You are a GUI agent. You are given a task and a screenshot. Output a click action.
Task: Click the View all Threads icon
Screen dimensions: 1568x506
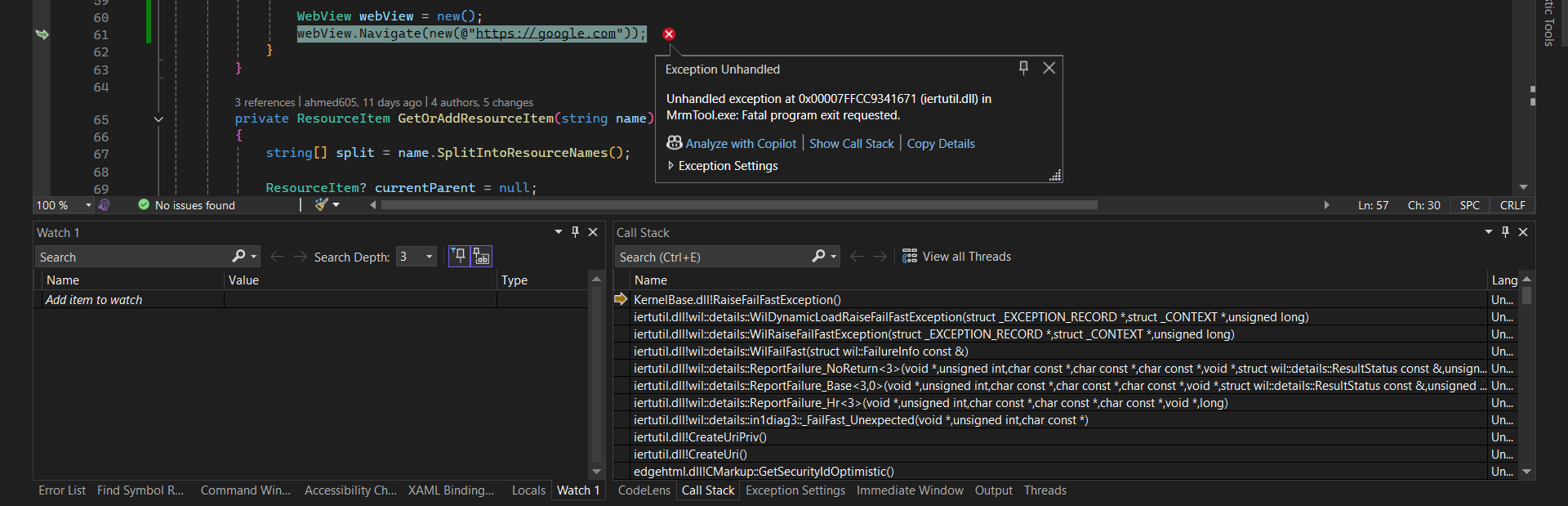click(910, 257)
